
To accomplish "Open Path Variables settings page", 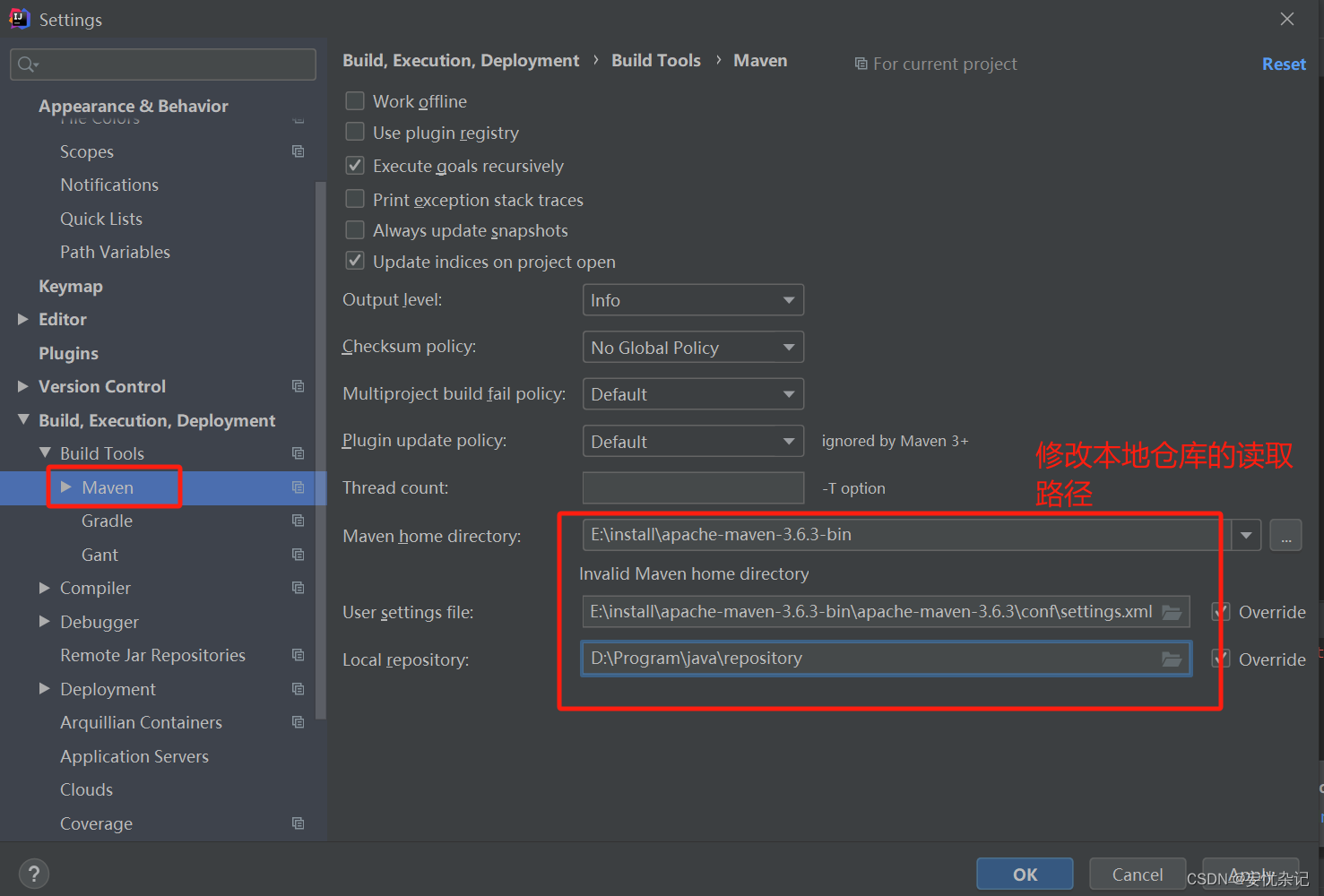I will coord(115,252).
